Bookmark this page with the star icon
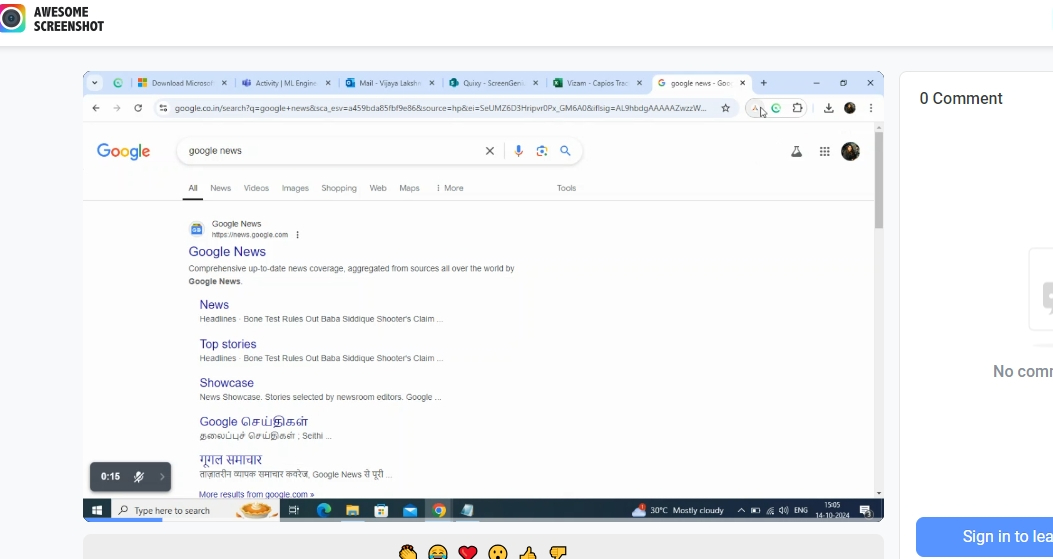Screen dimensions: 1053x559 (725, 108)
